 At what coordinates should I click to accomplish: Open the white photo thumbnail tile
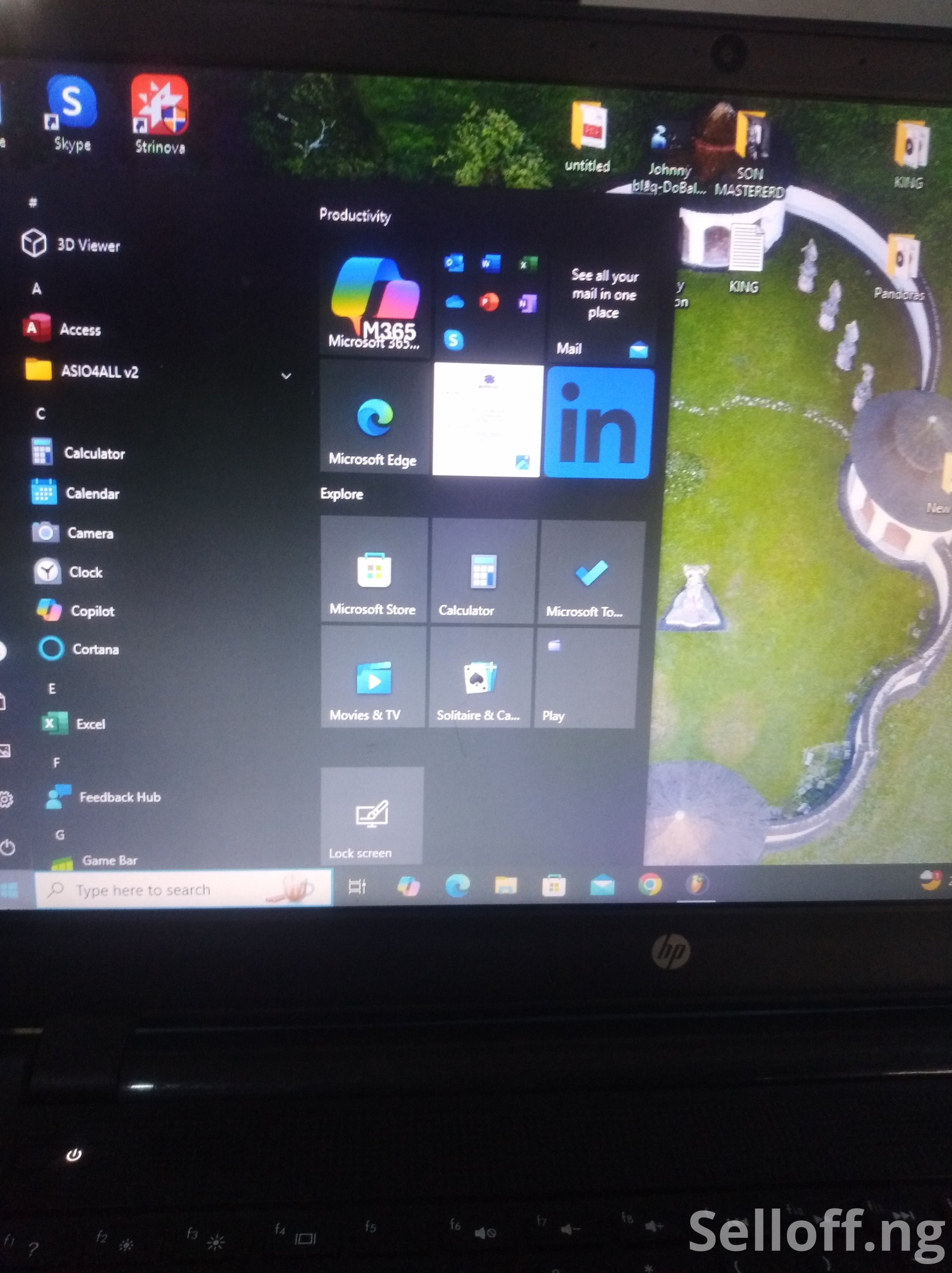tap(488, 420)
